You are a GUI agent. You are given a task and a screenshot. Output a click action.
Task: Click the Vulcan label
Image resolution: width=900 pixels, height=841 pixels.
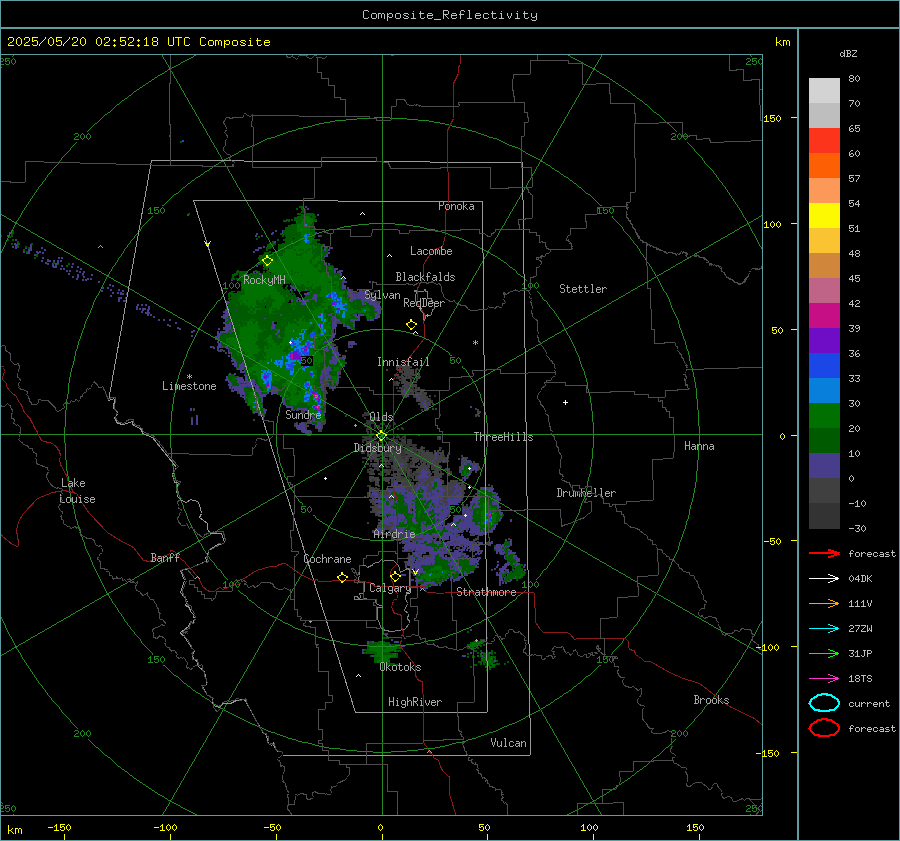(x=508, y=743)
